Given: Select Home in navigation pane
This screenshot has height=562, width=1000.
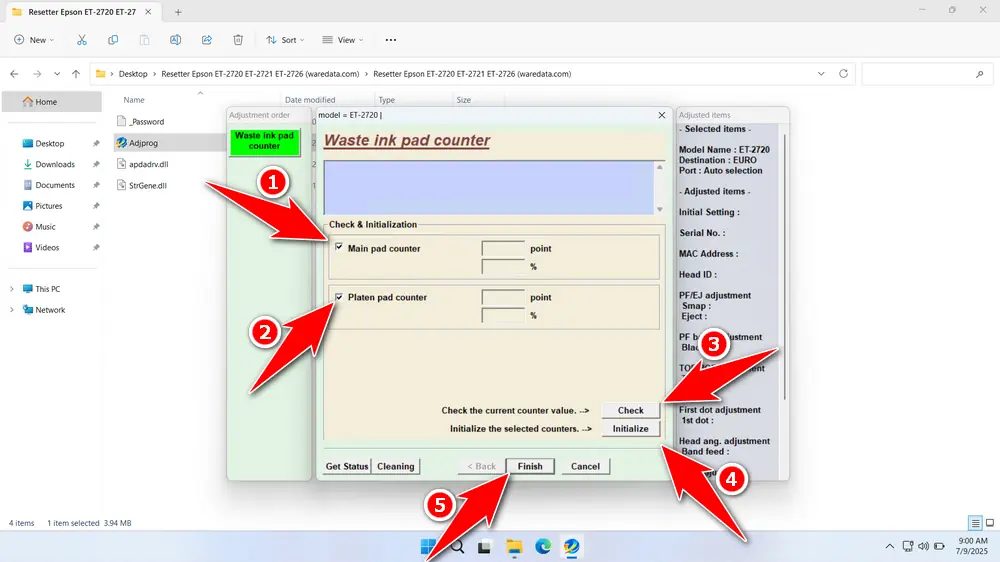Looking at the screenshot, I should [52, 101].
